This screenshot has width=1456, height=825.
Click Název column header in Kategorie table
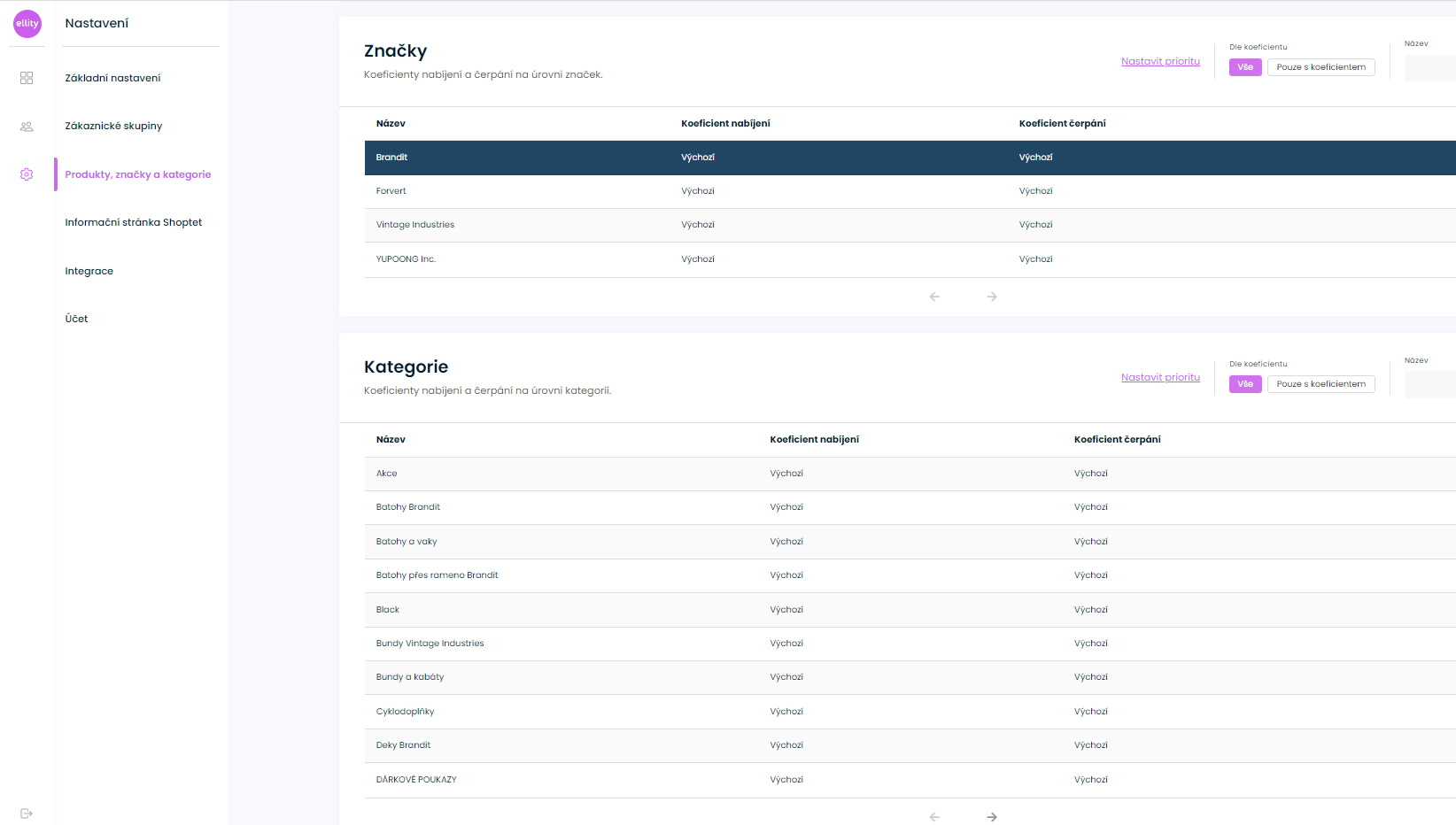coord(391,440)
